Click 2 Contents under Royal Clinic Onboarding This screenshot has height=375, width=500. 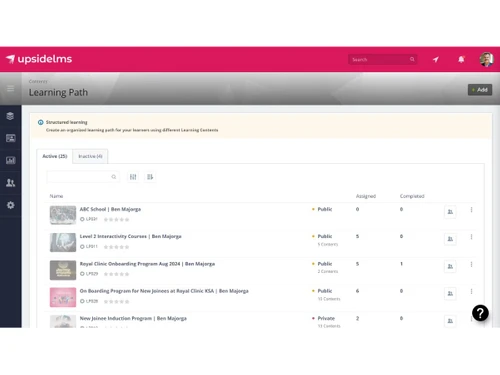point(328,271)
